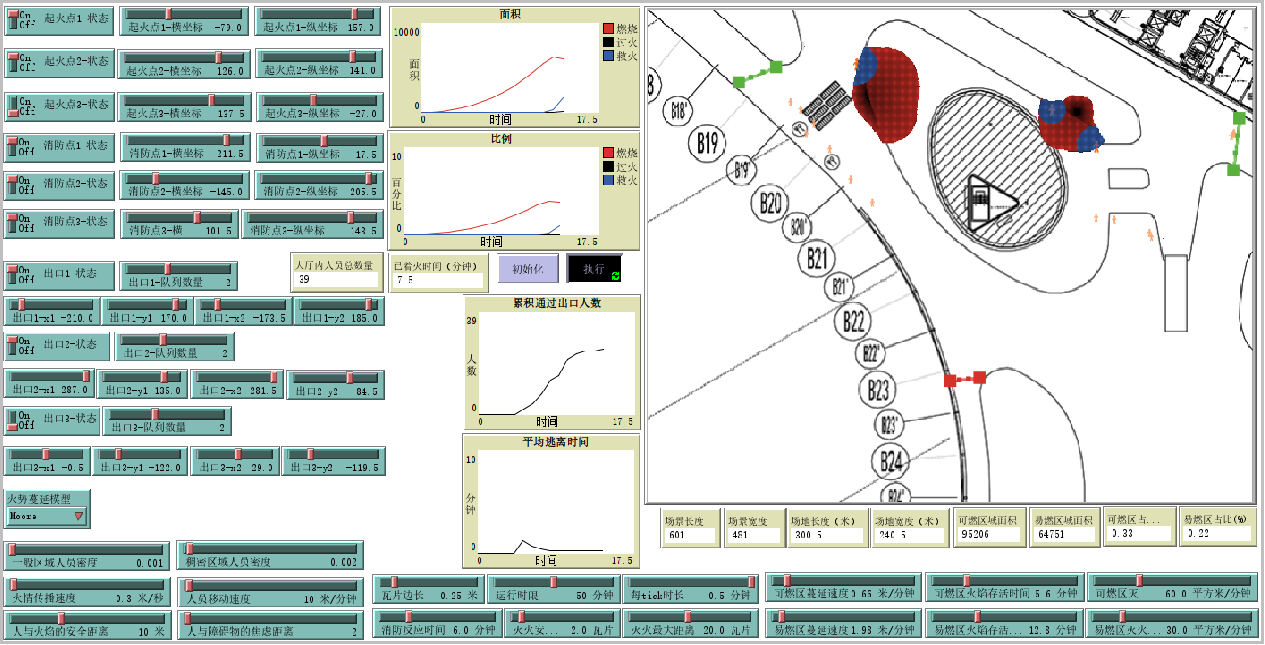Screen dimensions: 1265x645
Task: Toggle the 起火点3-状态 switch
Action: (60, 105)
